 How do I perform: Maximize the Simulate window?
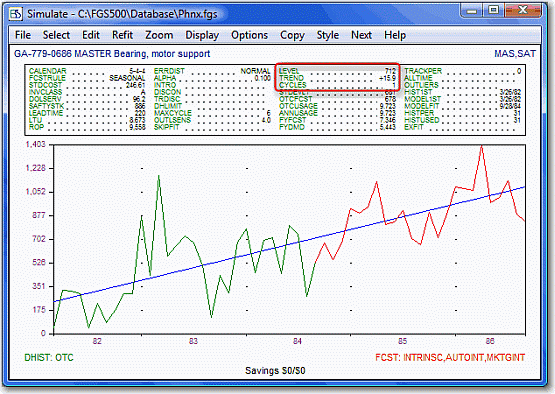[493, 10]
